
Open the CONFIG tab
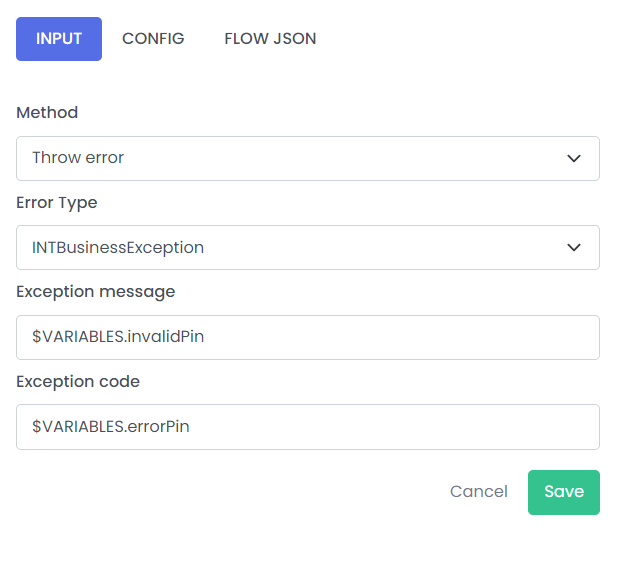coord(153,39)
